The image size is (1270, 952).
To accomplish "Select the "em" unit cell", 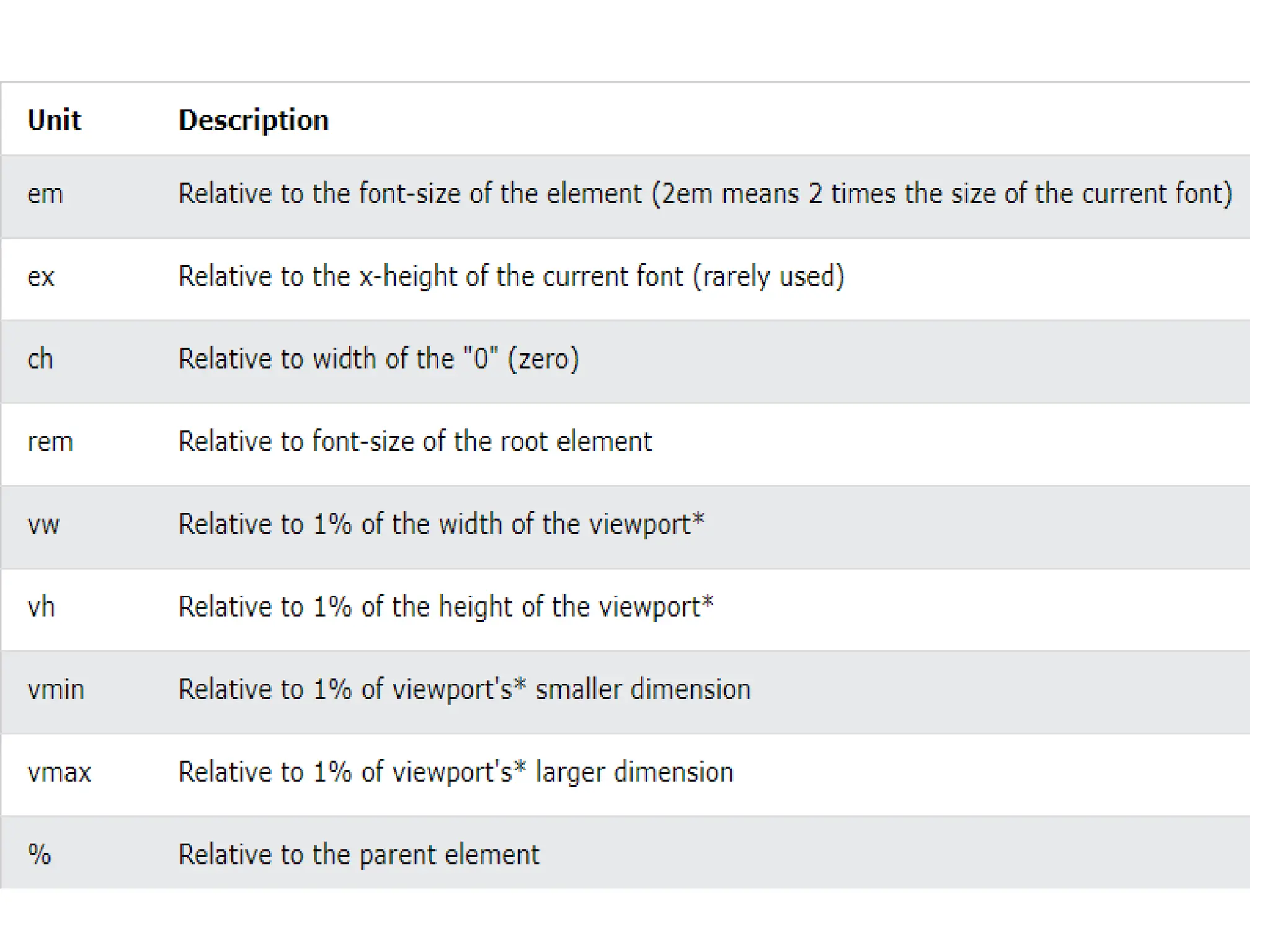I will tap(45, 195).
